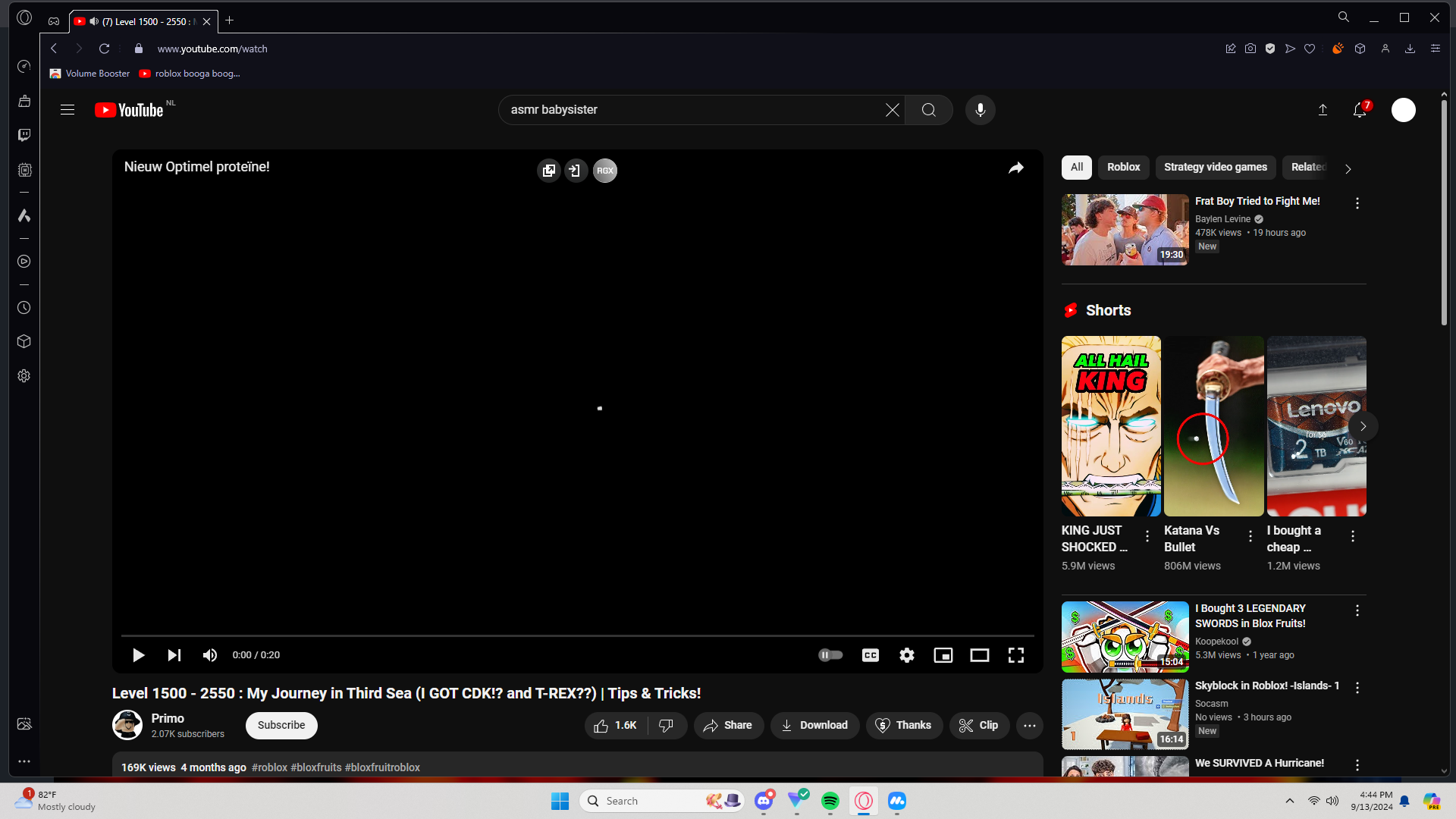Open the Opera GX main menu
Image resolution: width=1456 pixels, height=819 pixels.
pyautogui.click(x=24, y=17)
